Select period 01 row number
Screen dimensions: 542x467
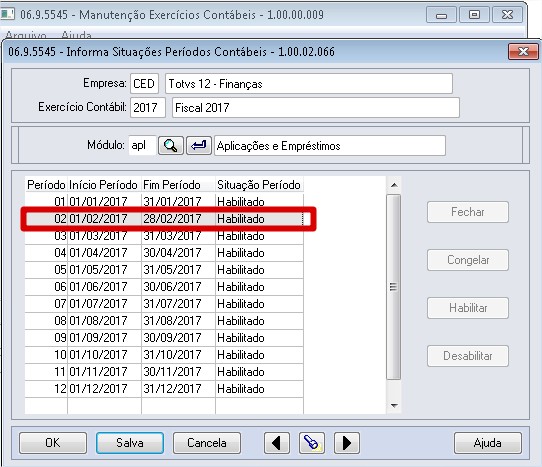(60, 202)
